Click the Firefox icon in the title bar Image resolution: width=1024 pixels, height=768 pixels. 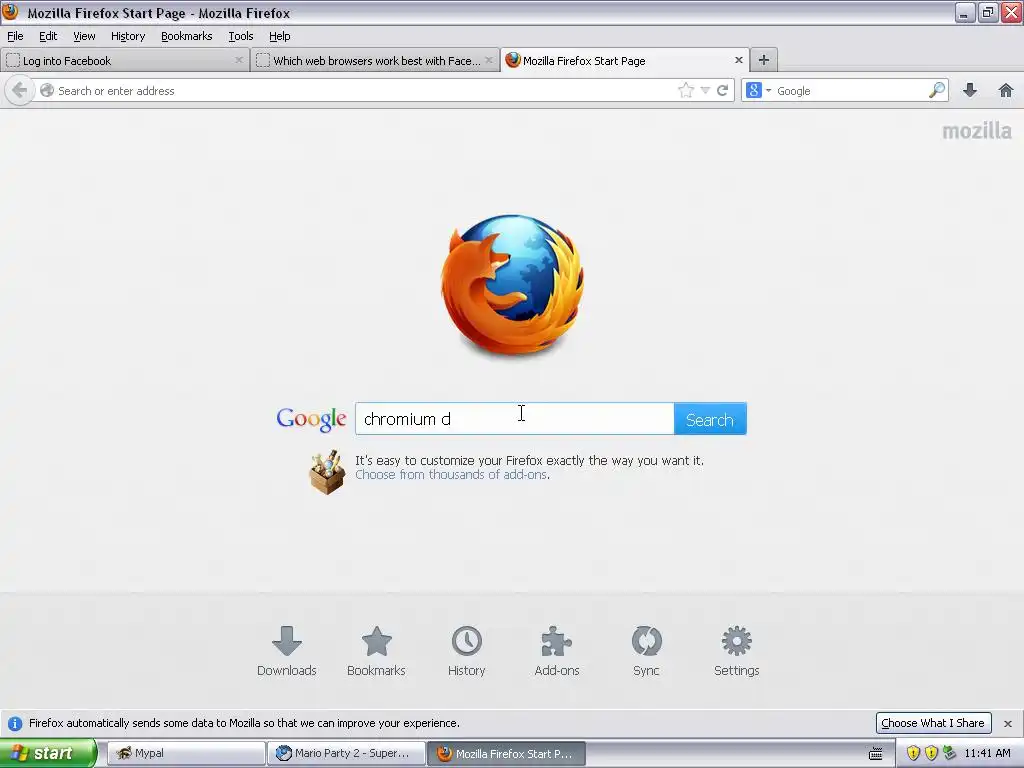tap(11, 12)
